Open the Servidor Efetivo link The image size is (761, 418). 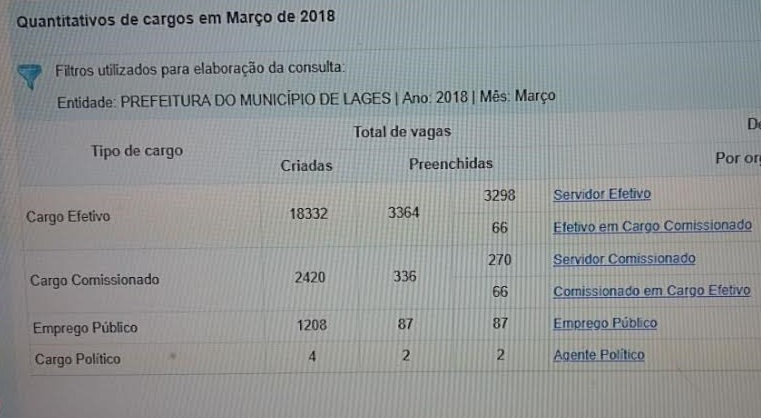tap(601, 194)
